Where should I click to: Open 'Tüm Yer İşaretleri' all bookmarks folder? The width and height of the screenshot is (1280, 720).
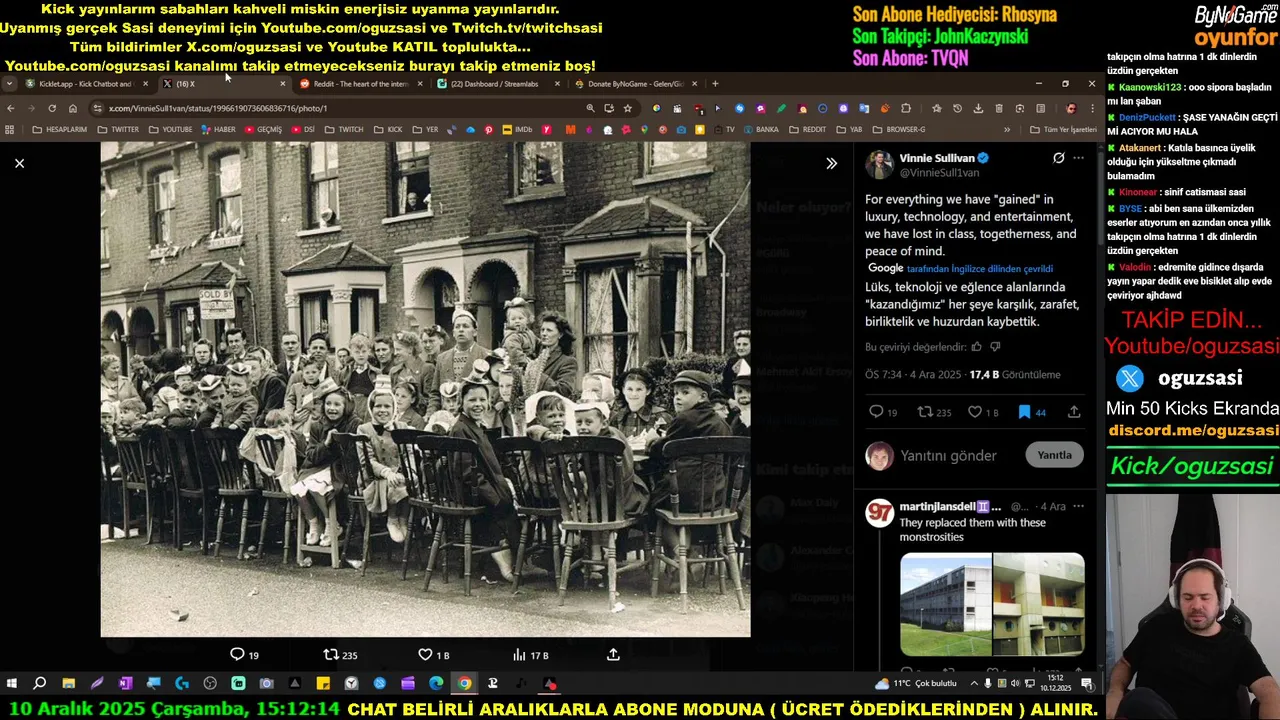[x=1063, y=130]
